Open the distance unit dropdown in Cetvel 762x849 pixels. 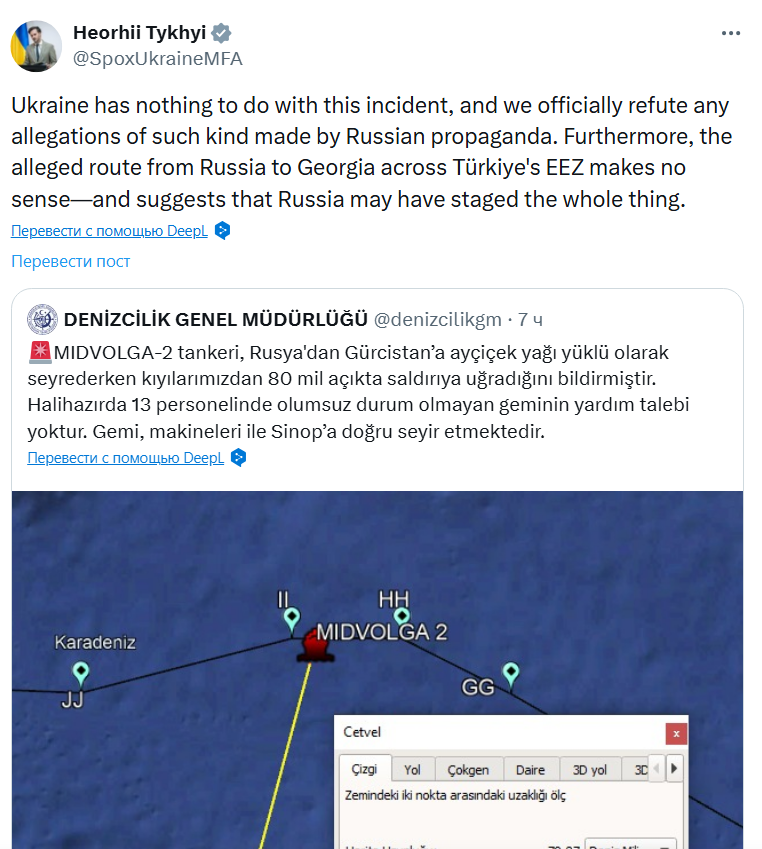[630, 843]
